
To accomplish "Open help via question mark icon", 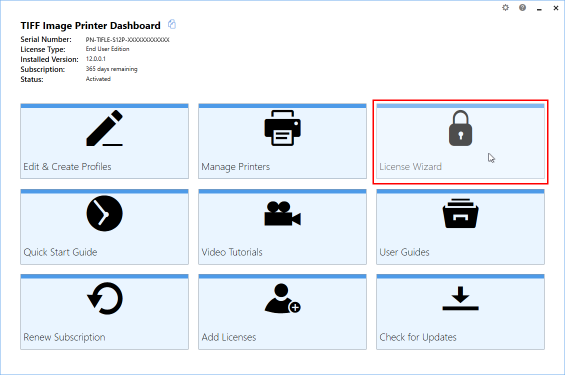I will click(522, 8).
